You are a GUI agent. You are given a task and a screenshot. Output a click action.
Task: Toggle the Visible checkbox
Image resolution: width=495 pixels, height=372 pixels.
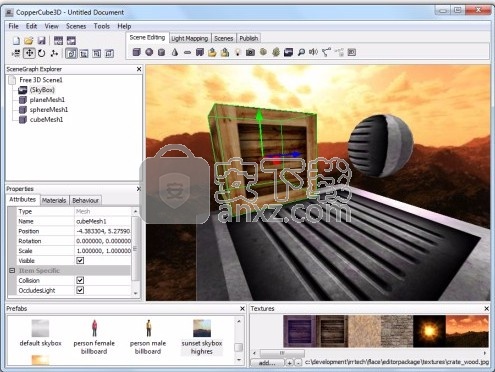pyautogui.click(x=80, y=260)
